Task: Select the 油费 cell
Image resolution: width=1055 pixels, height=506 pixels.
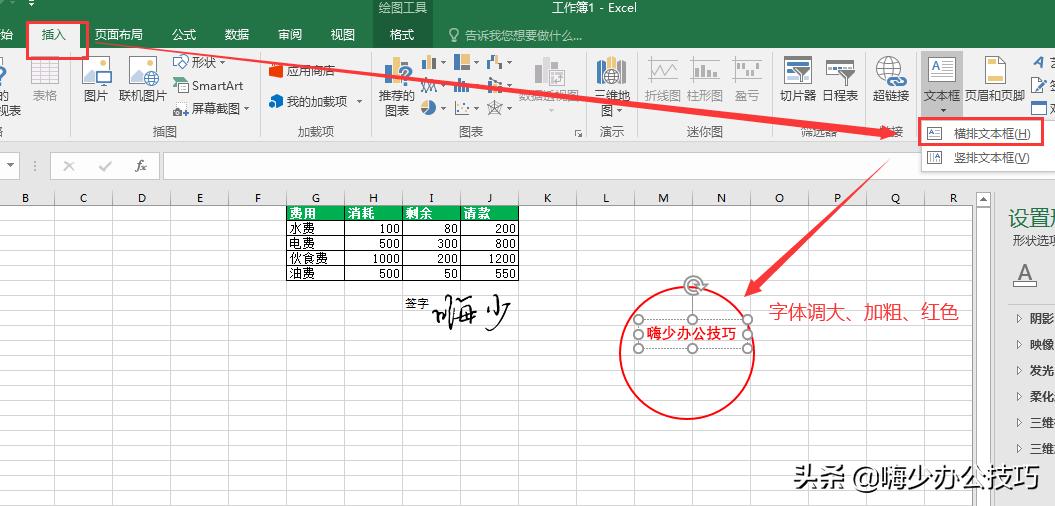Action: pyautogui.click(x=316, y=273)
